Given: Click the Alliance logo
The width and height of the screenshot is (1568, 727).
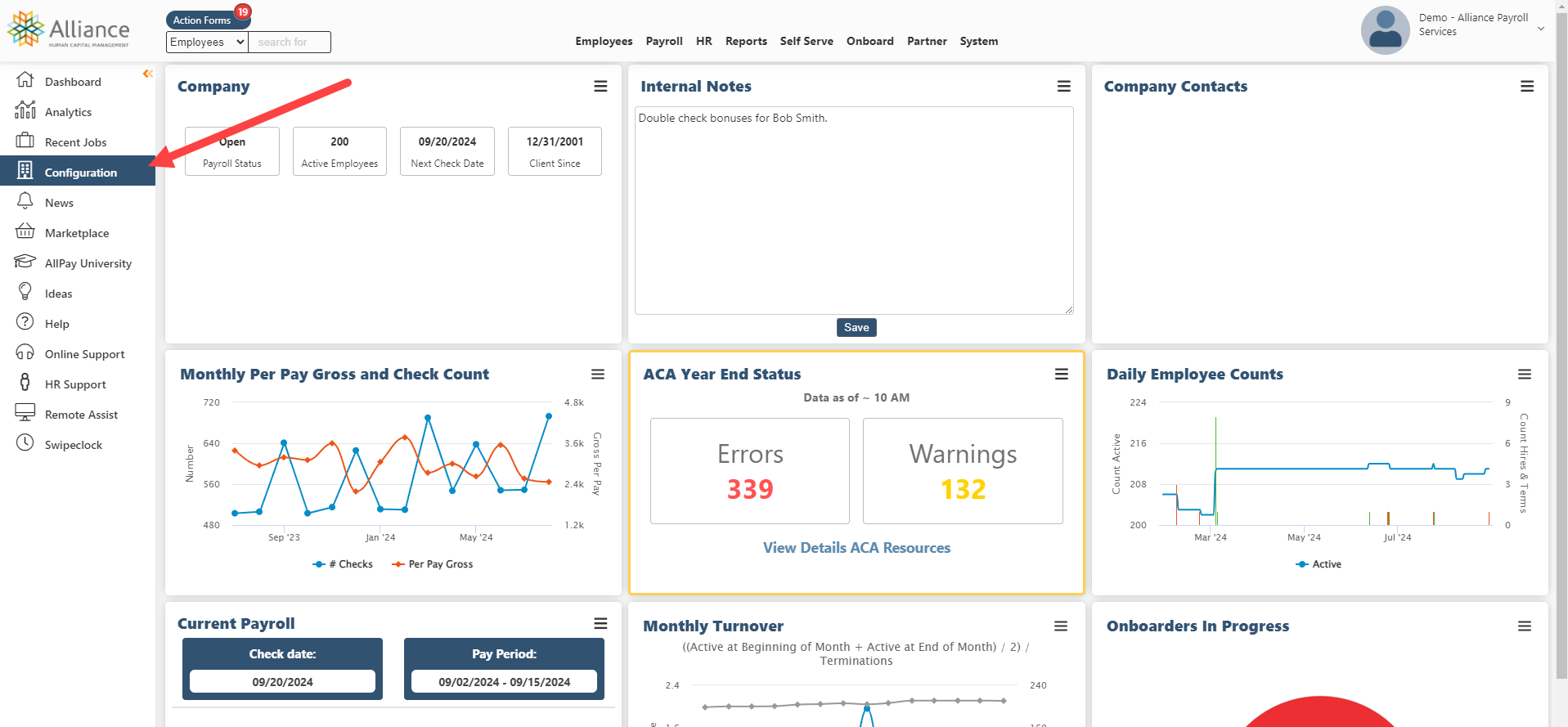Looking at the screenshot, I should point(68,29).
